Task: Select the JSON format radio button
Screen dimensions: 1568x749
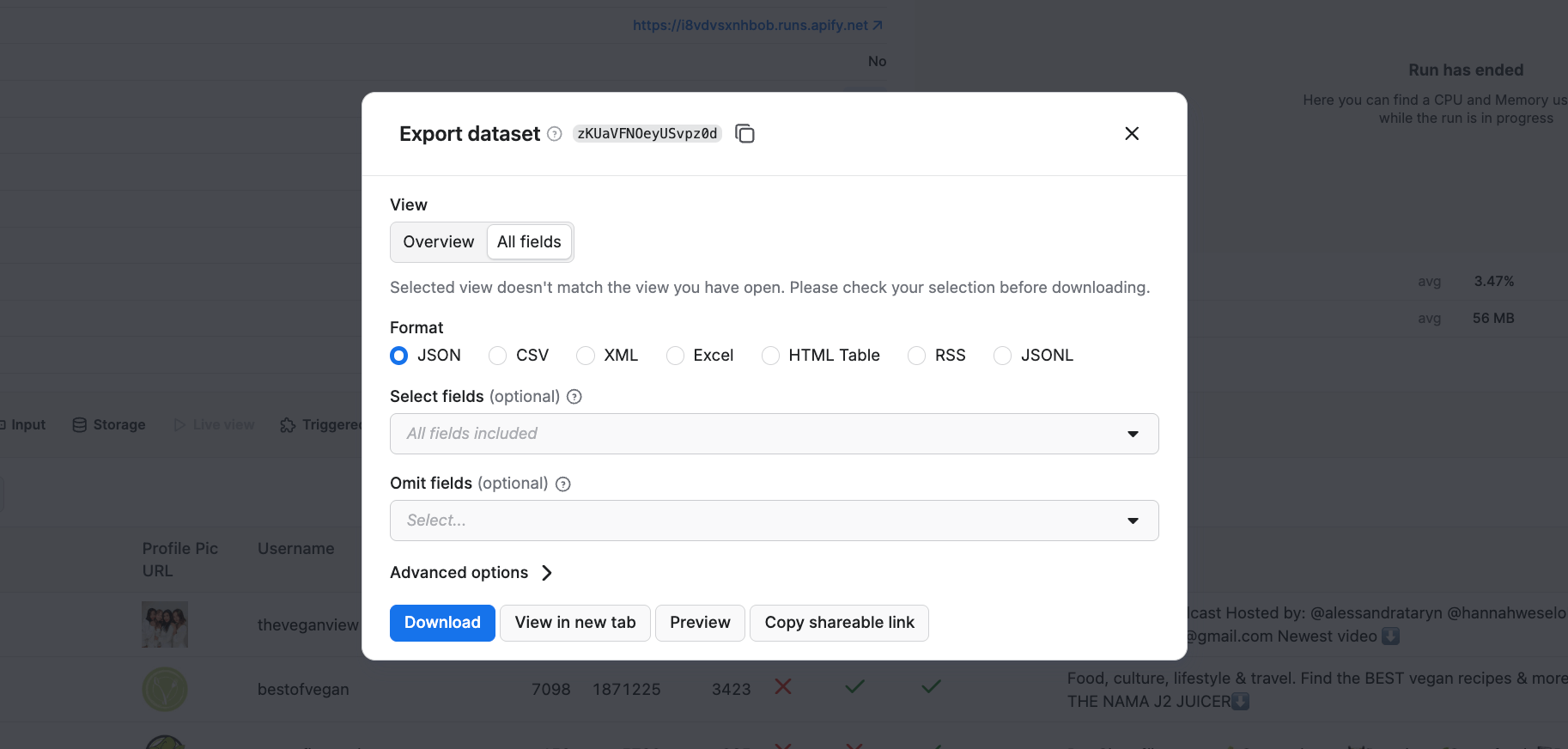Action: coord(399,356)
